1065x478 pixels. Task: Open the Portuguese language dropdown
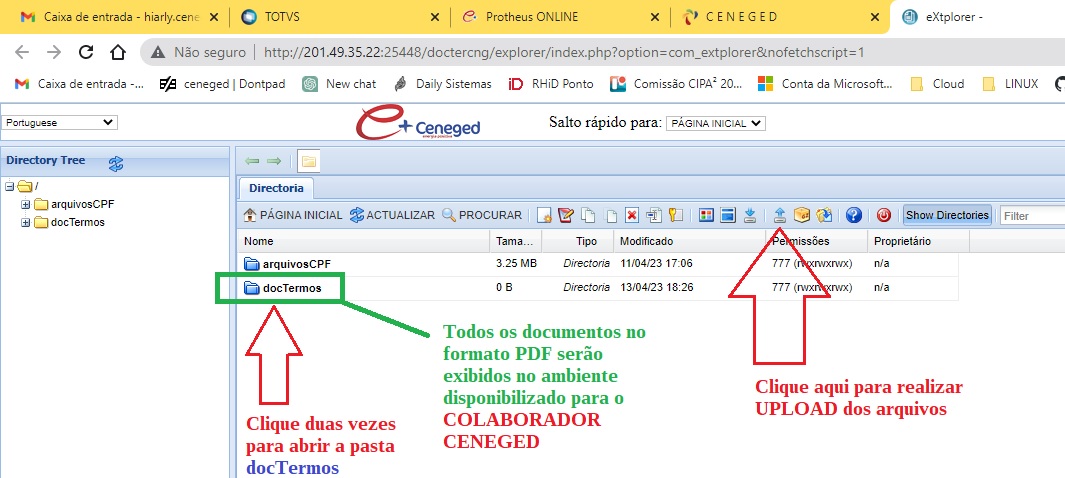click(60, 123)
